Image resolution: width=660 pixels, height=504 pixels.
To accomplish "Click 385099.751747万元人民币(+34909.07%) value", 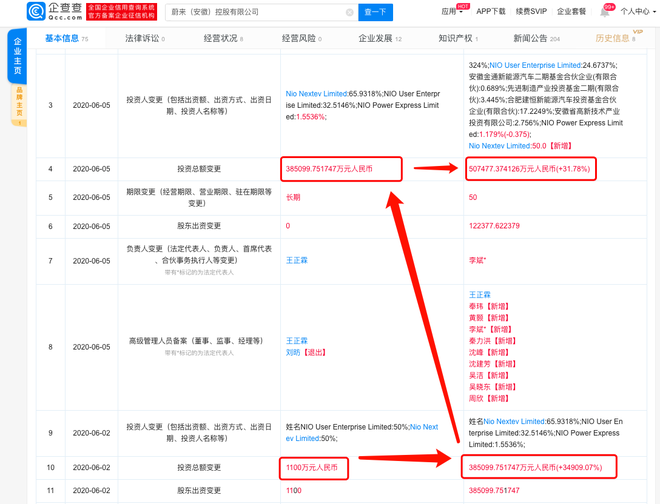I will (x=535, y=467).
